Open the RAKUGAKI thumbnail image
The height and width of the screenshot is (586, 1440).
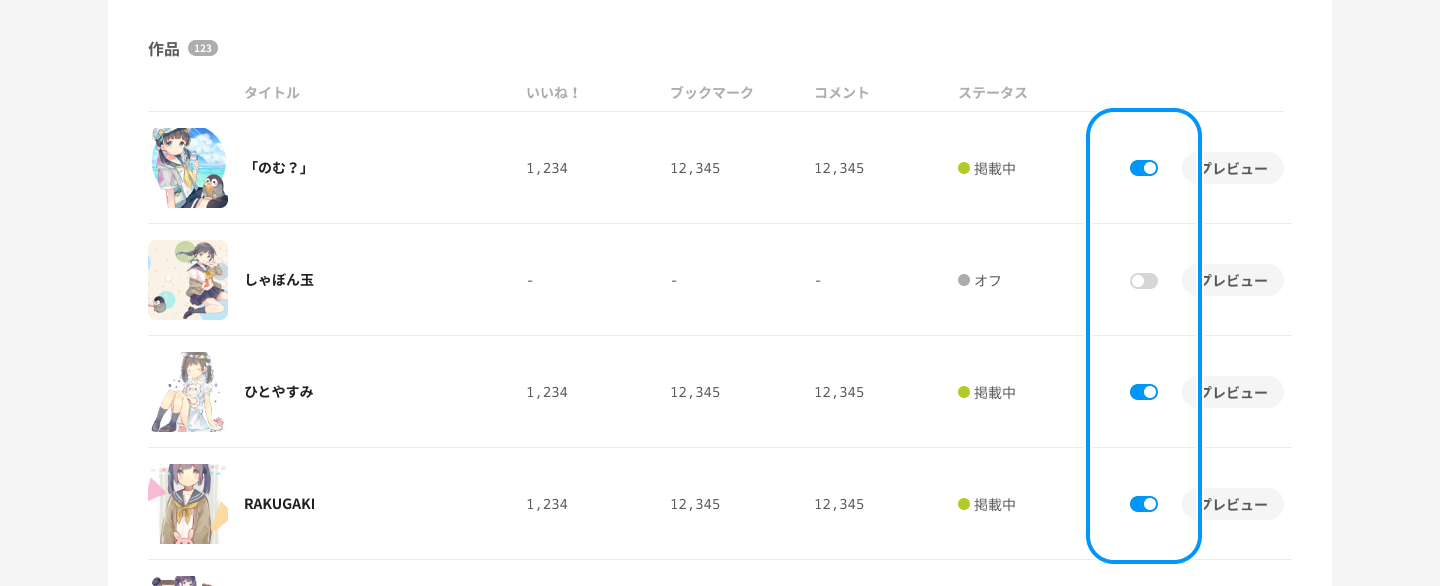click(188, 504)
